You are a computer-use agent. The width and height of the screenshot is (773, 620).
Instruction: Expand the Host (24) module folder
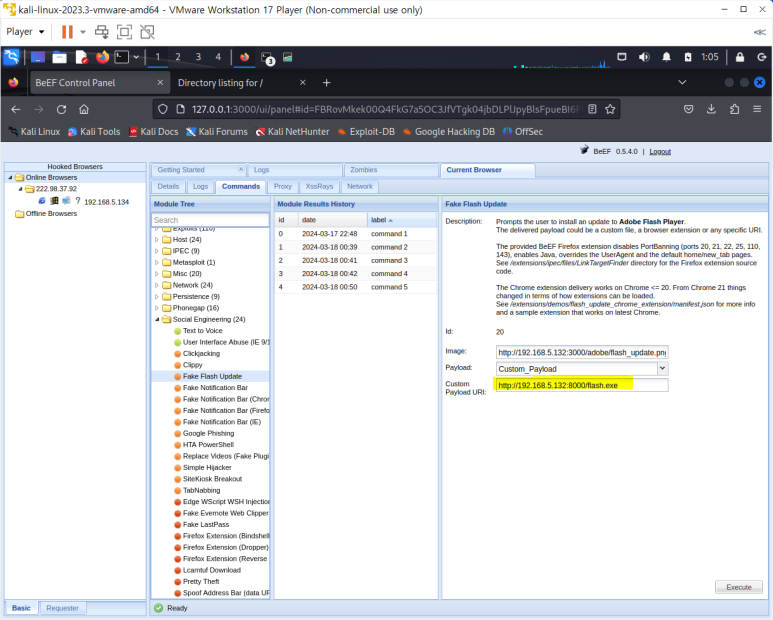[x=157, y=240]
